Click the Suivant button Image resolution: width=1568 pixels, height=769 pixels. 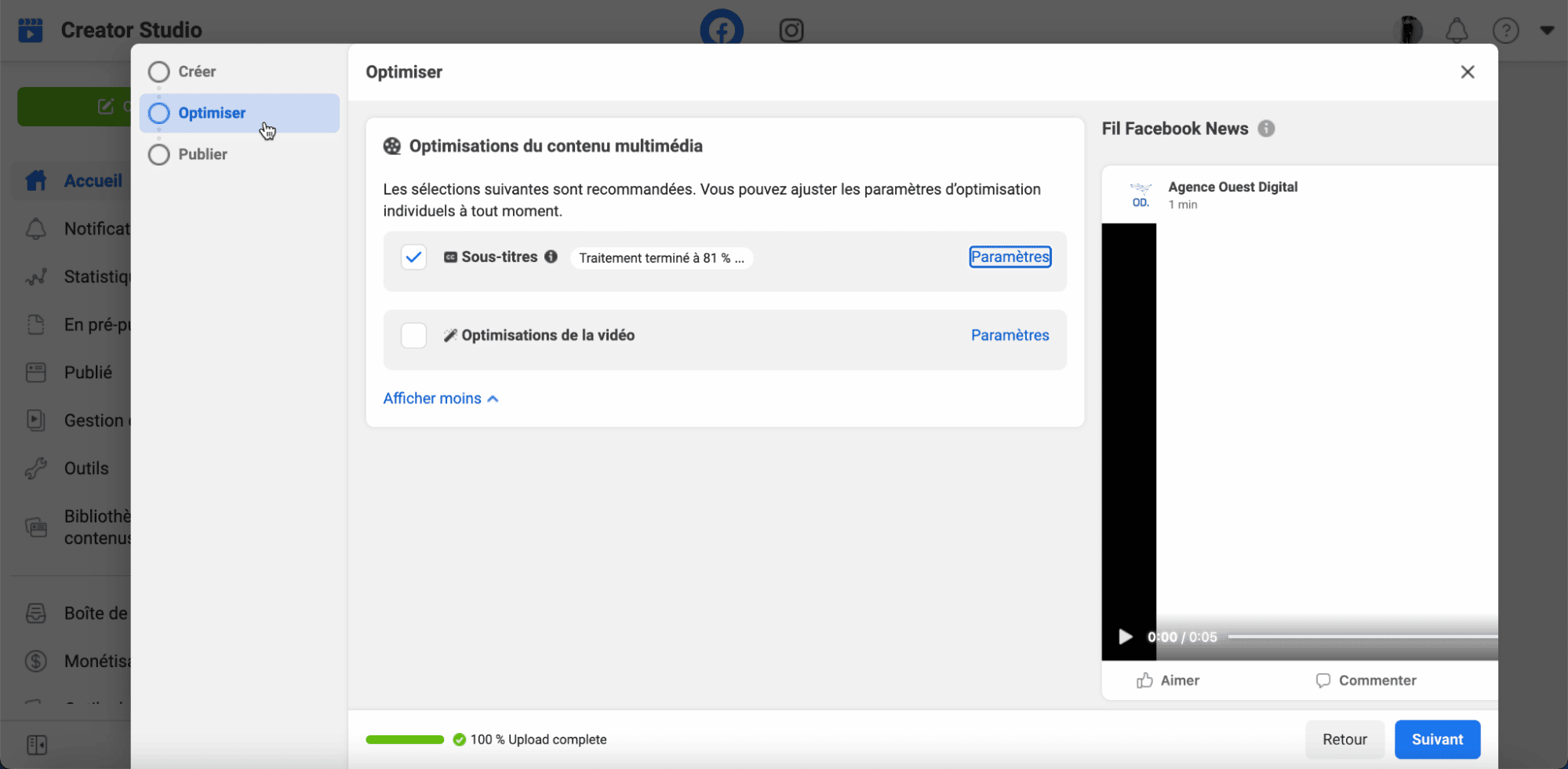point(1437,739)
